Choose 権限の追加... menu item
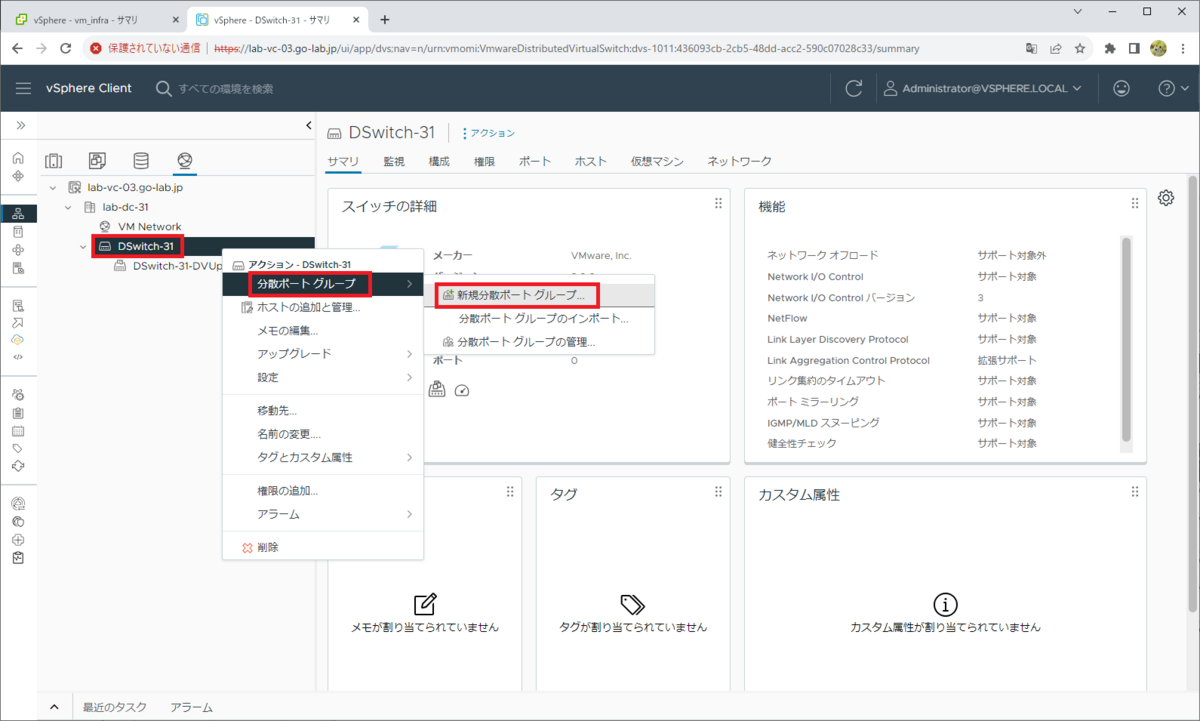This screenshot has width=1200, height=721. tap(323, 491)
